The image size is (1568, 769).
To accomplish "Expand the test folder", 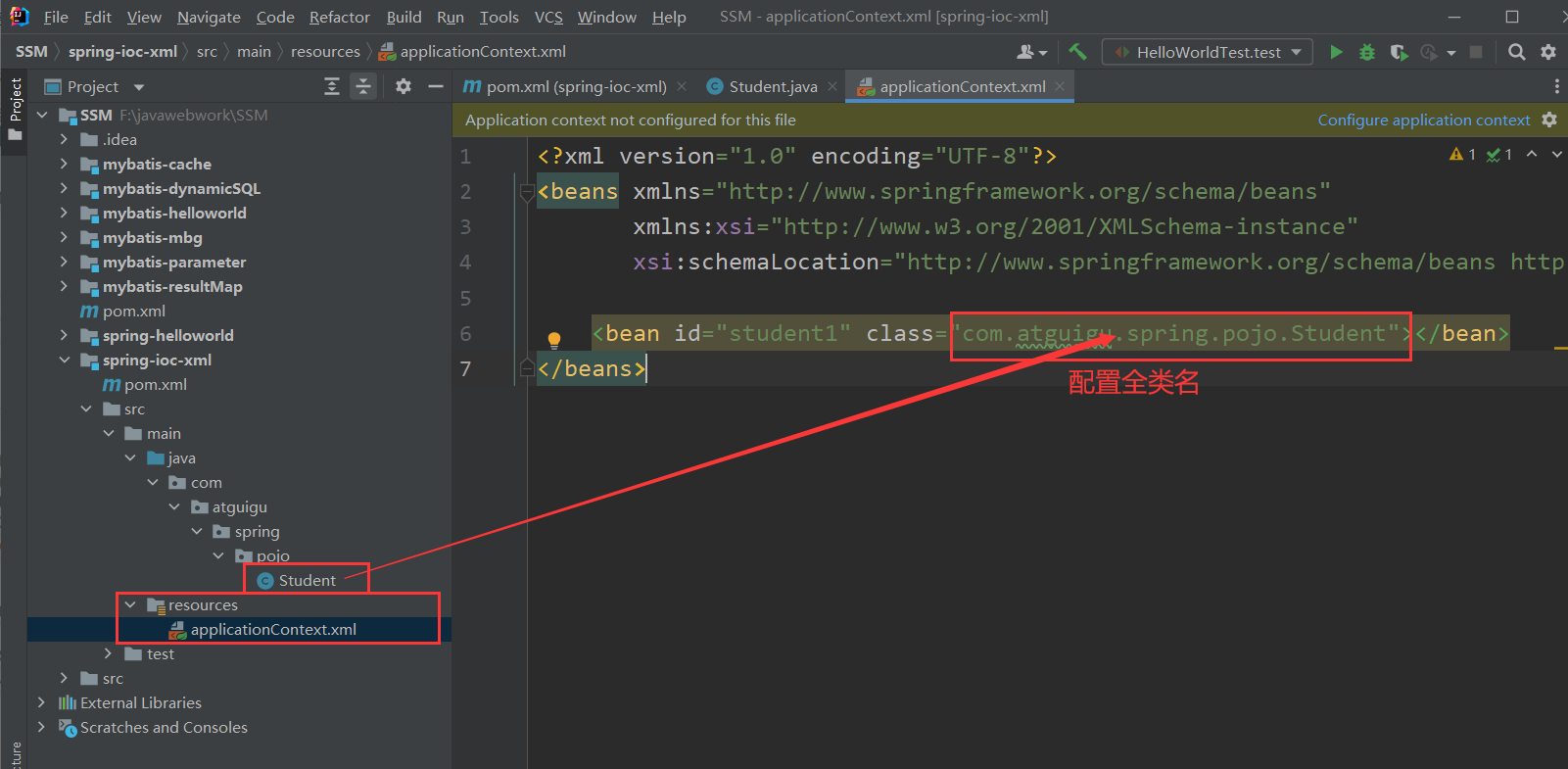I will [108, 653].
